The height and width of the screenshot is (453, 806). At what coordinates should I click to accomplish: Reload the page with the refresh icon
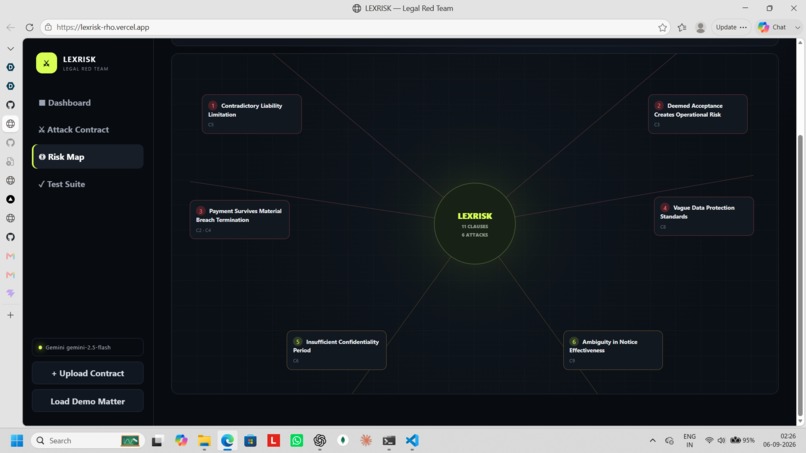(29, 27)
